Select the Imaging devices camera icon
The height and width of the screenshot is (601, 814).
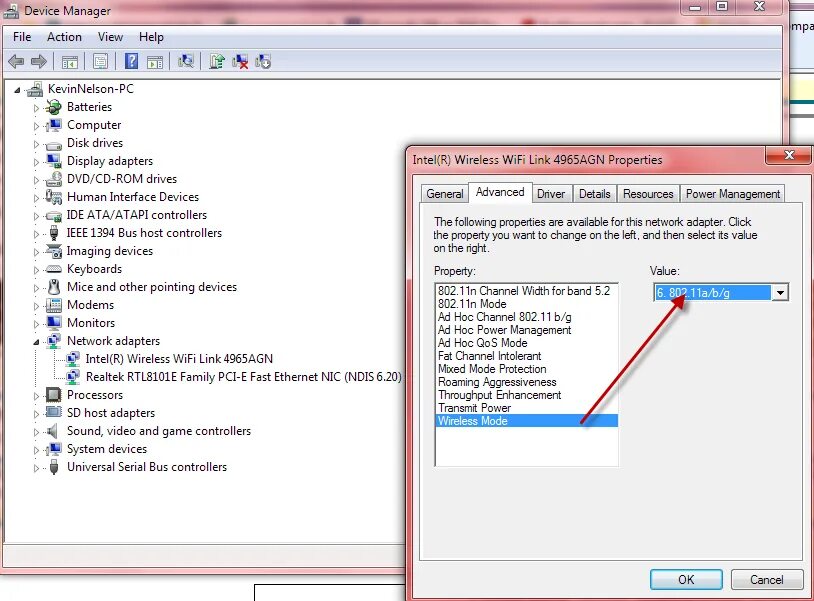(53, 251)
